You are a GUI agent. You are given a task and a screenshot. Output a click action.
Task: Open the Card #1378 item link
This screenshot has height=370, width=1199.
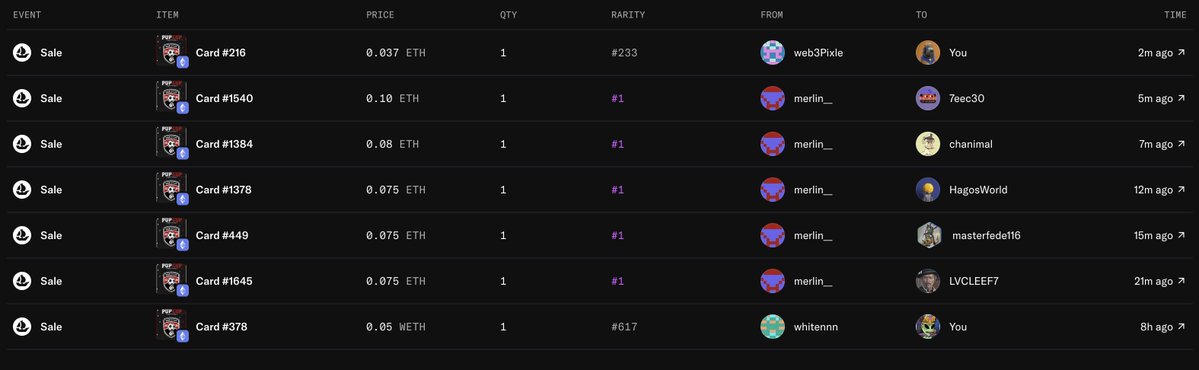(224, 190)
